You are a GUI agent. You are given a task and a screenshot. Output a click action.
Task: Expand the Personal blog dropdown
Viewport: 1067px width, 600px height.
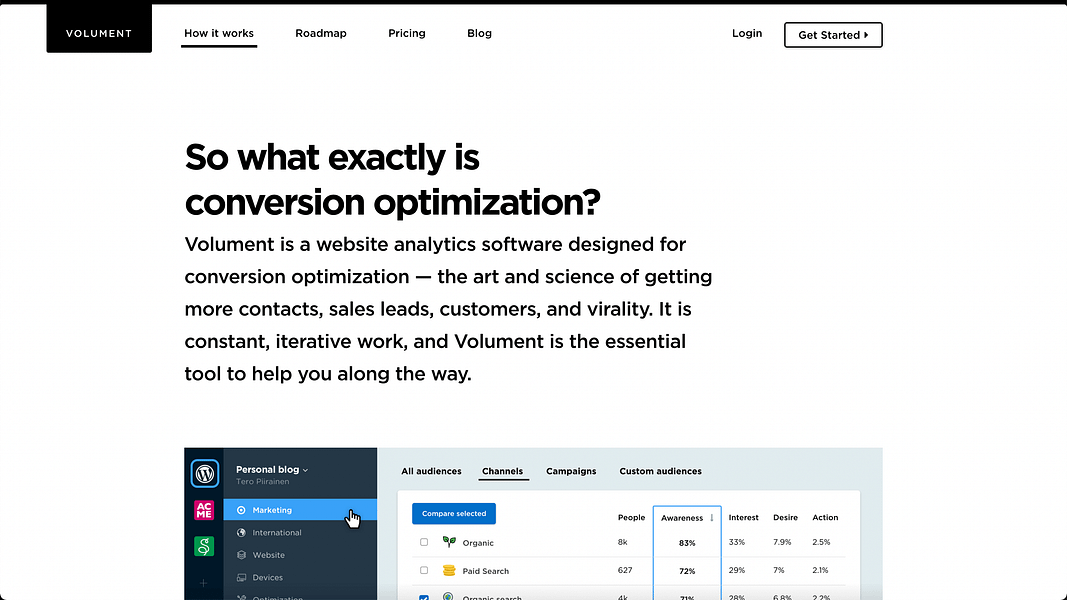(x=272, y=469)
